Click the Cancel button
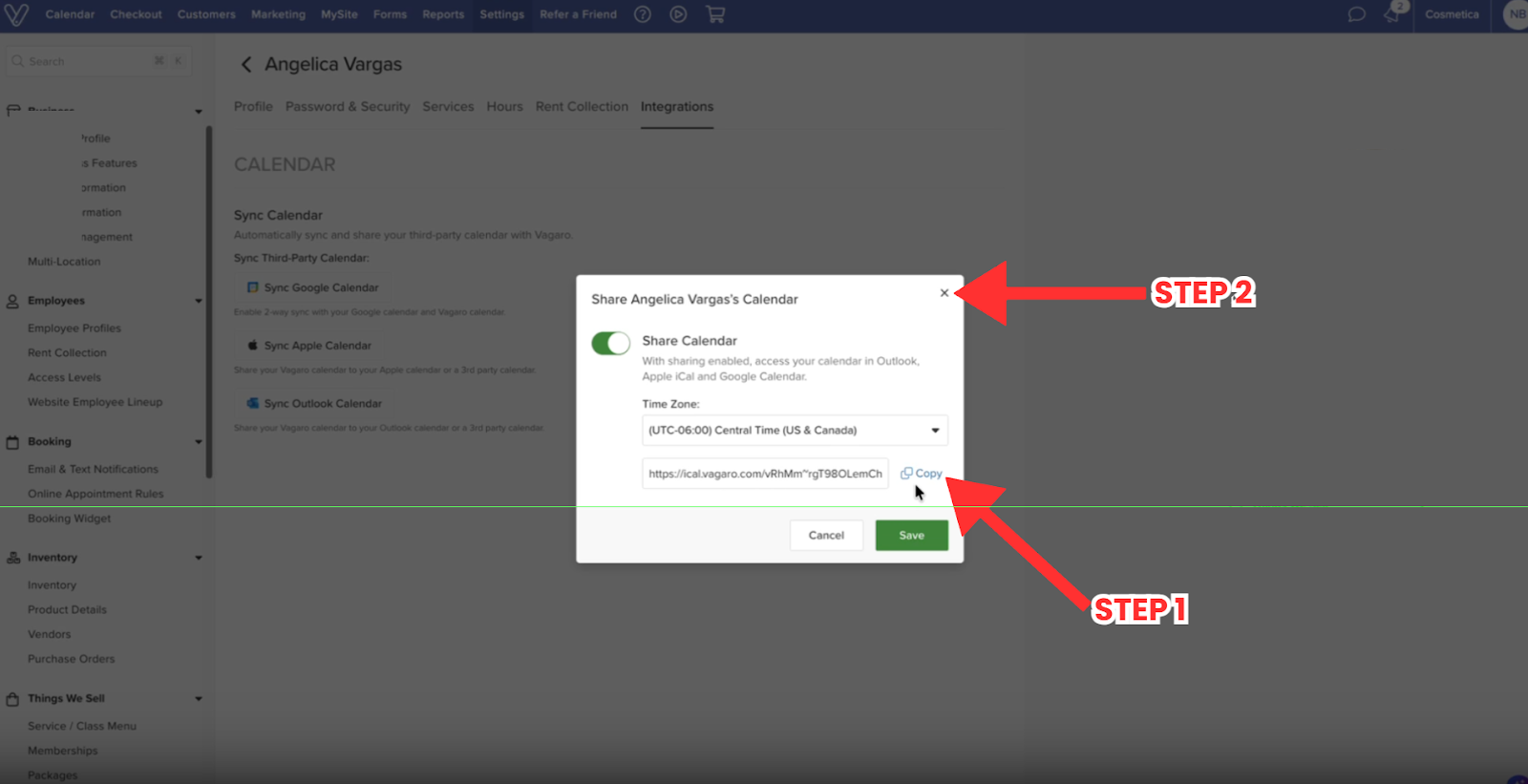Image resolution: width=1528 pixels, height=784 pixels. [826, 536]
